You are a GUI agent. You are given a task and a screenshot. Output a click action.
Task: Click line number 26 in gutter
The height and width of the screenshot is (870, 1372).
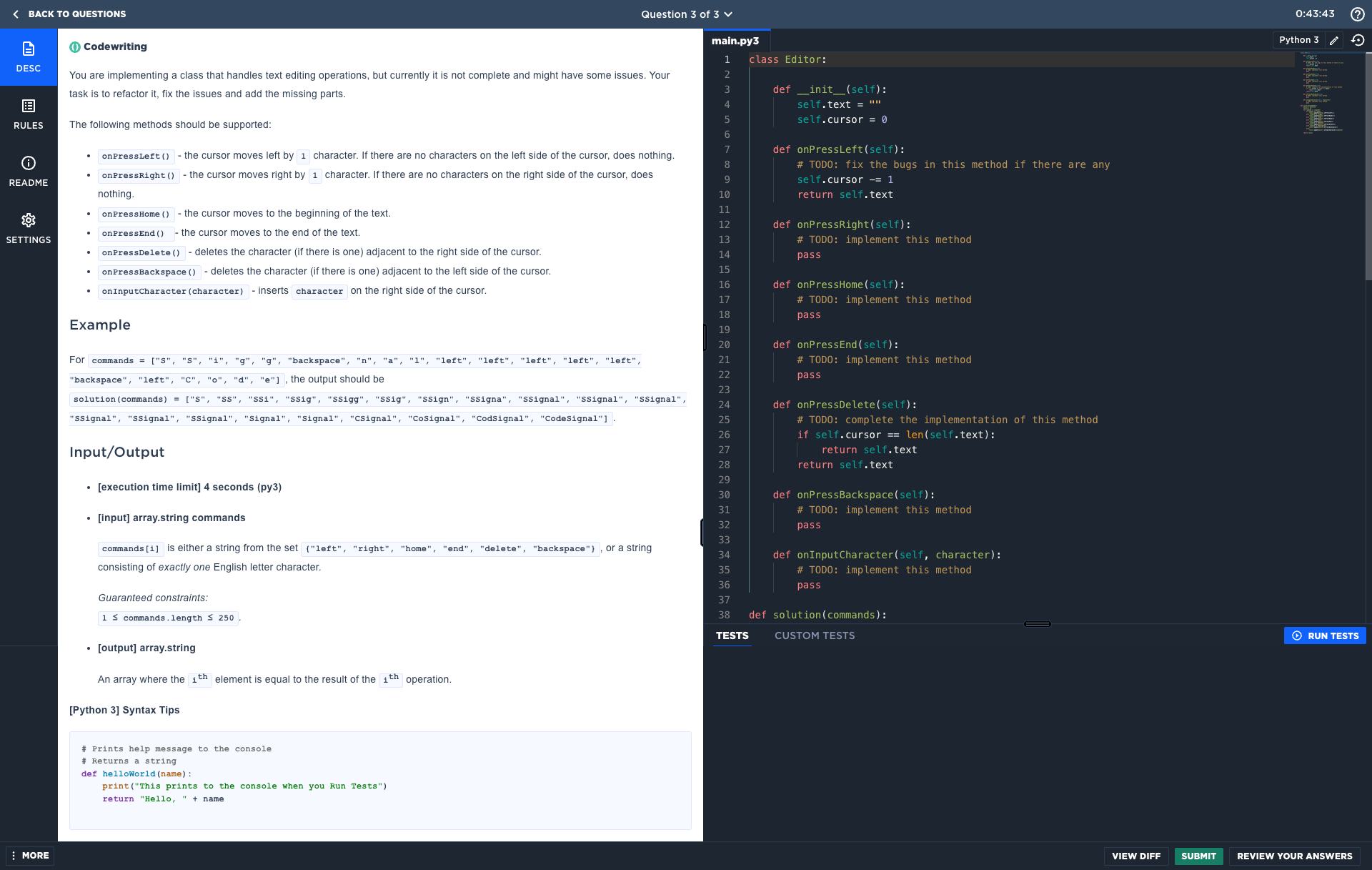click(724, 435)
